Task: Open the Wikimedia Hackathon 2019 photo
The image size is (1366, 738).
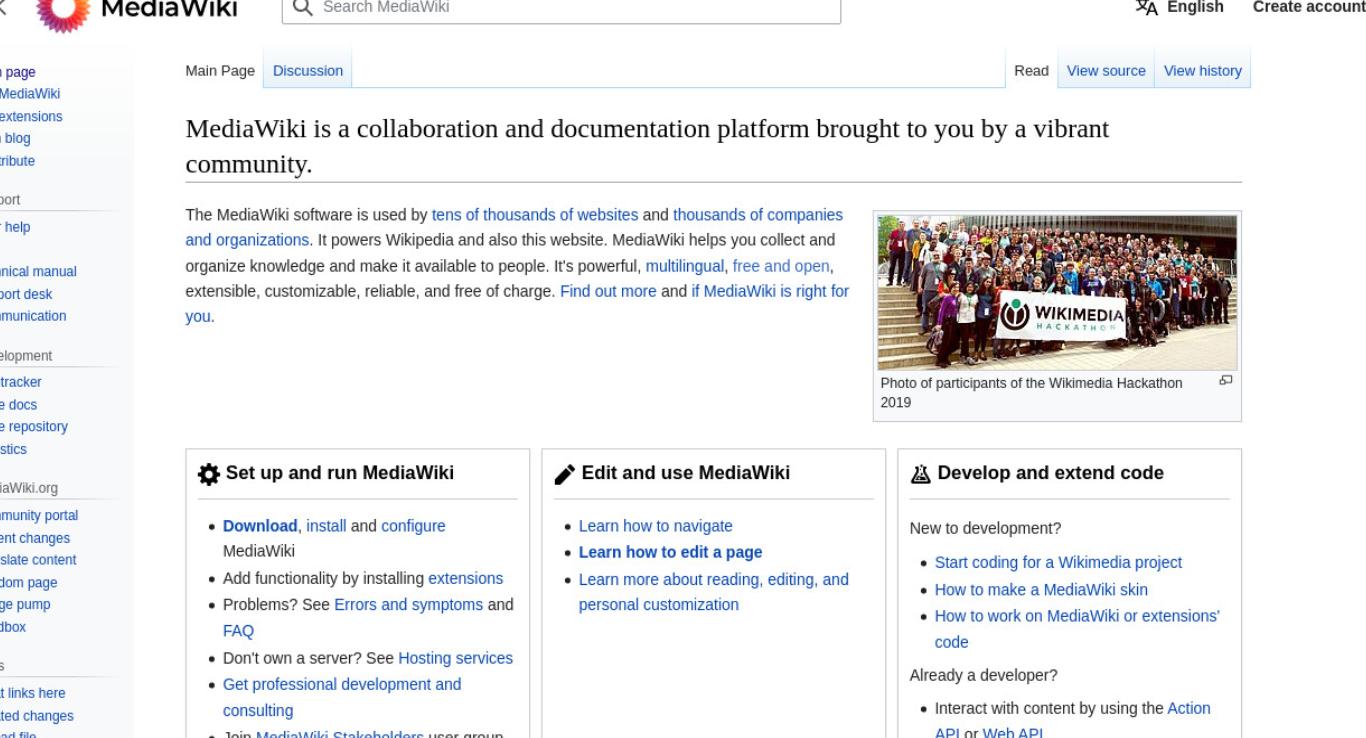Action: pos(1057,293)
